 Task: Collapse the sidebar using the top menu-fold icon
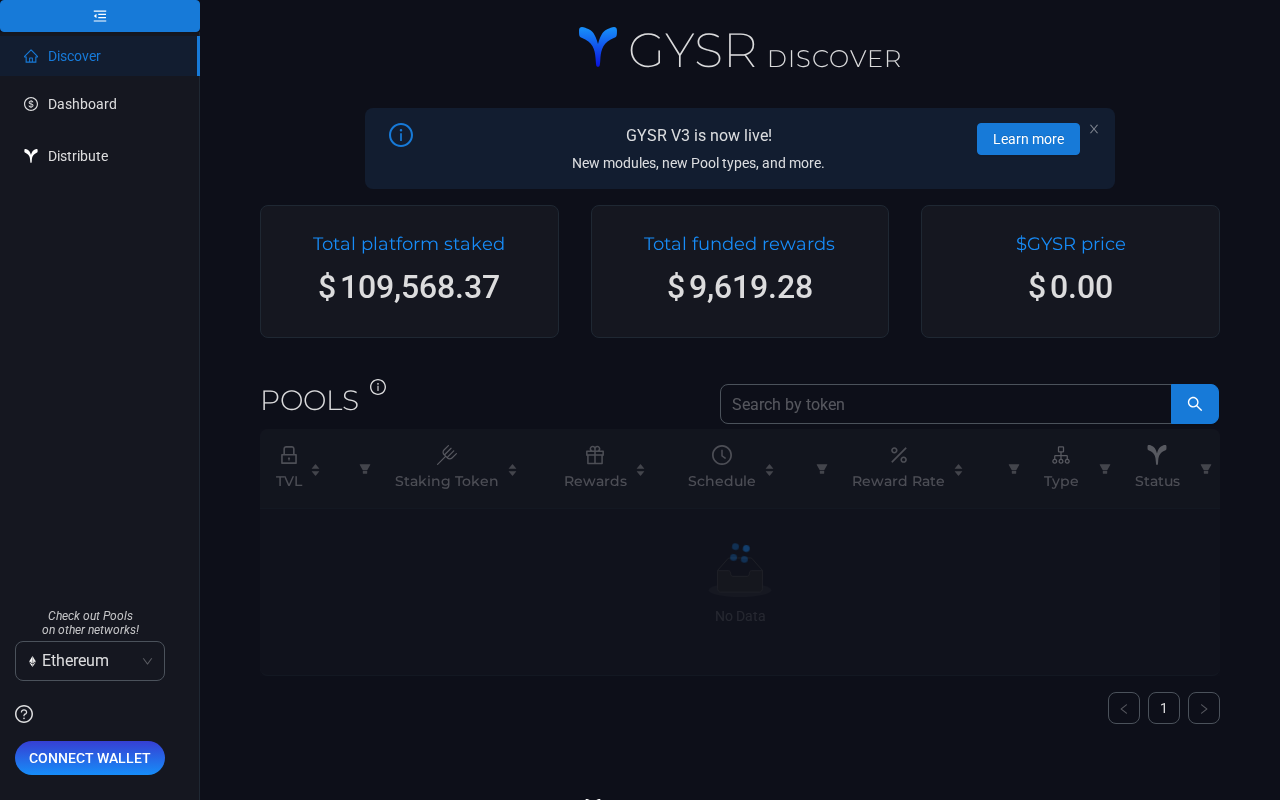point(100,16)
